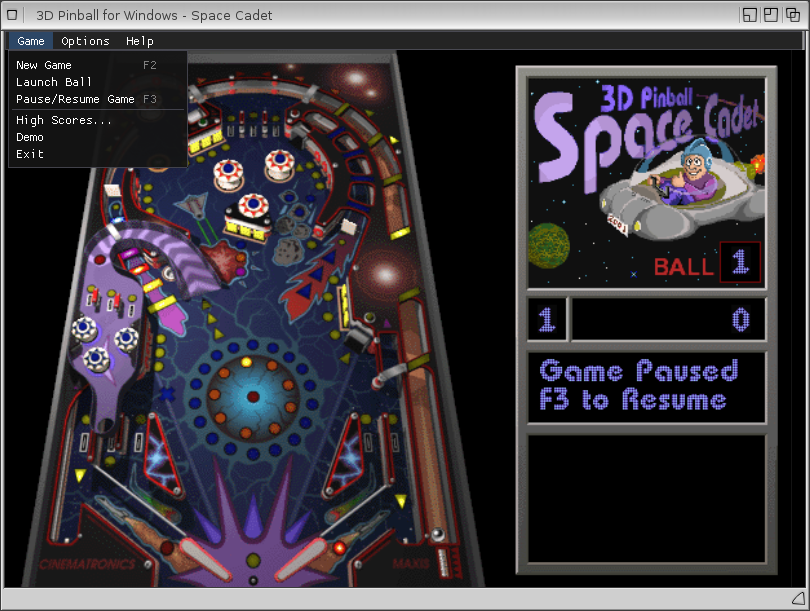Click the Space Cadet astronaut spaceship logo
This screenshot has width=810, height=611.
tap(680, 190)
